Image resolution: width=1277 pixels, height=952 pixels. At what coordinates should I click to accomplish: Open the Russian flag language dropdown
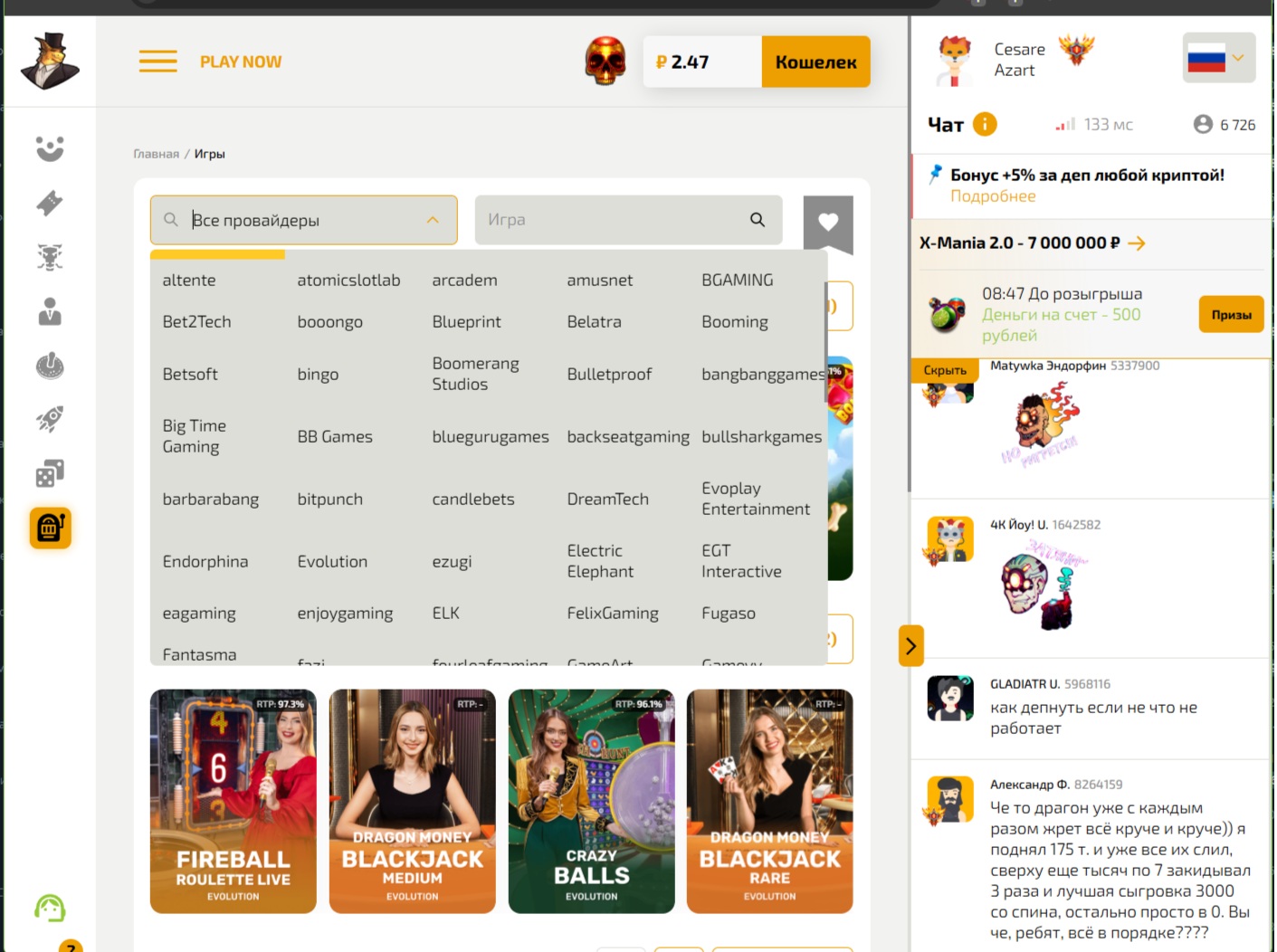(x=1218, y=58)
